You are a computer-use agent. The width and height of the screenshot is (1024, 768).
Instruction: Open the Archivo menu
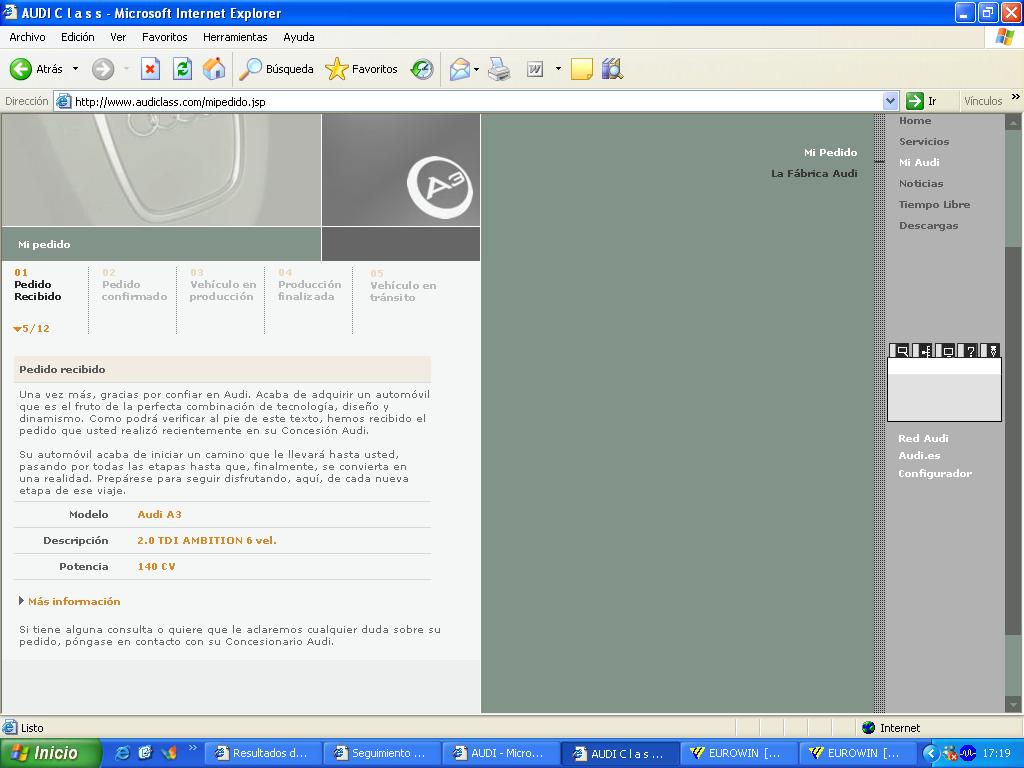coord(27,37)
